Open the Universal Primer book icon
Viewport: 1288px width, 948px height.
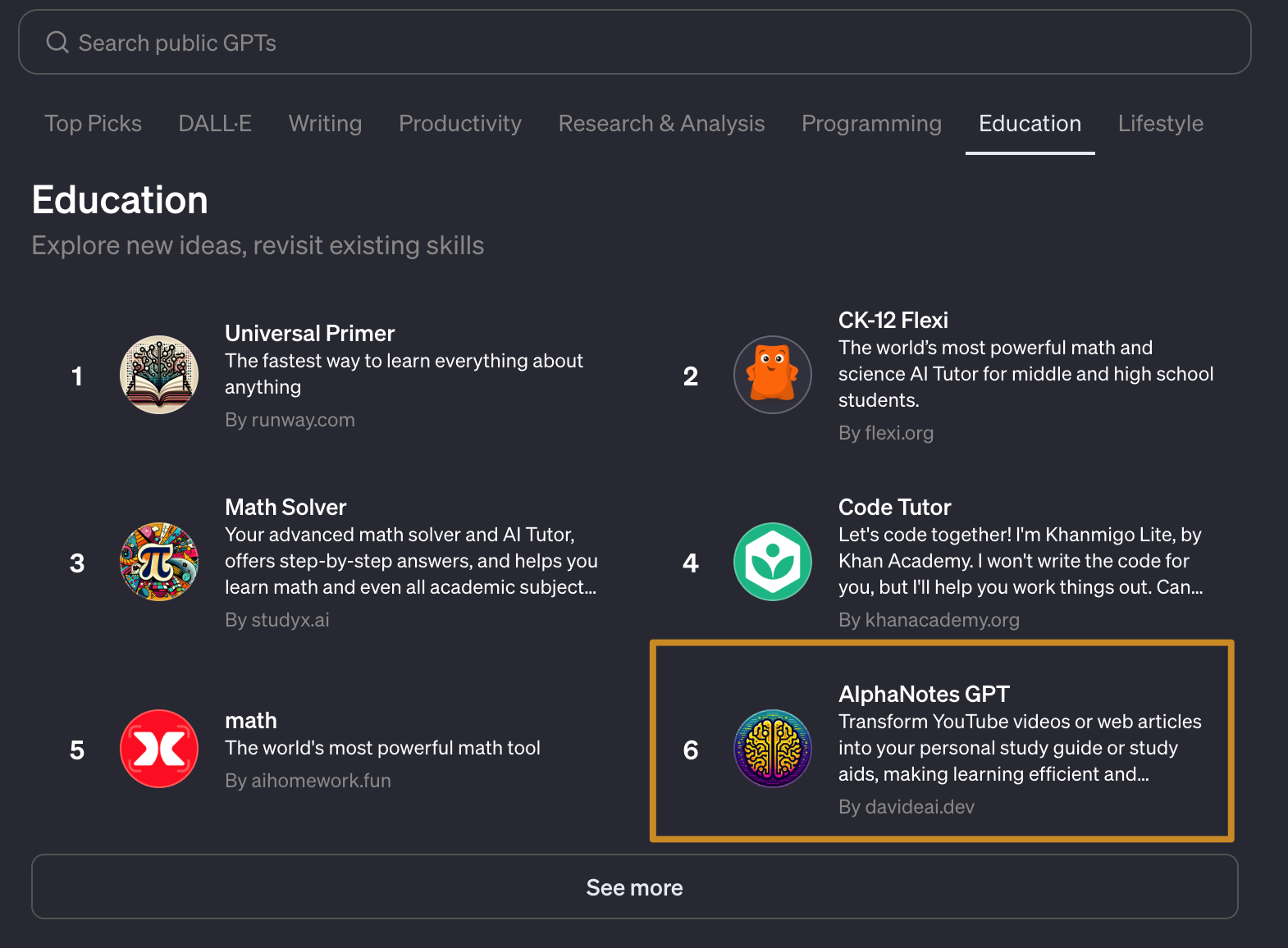[159, 375]
